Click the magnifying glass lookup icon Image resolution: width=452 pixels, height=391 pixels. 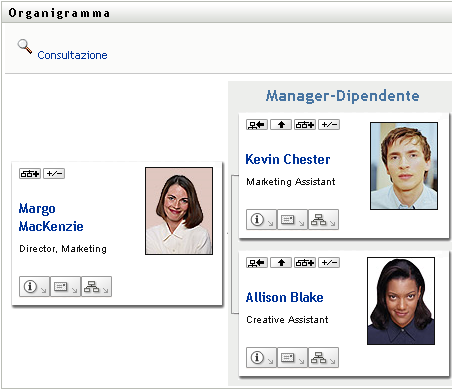(x=25, y=46)
